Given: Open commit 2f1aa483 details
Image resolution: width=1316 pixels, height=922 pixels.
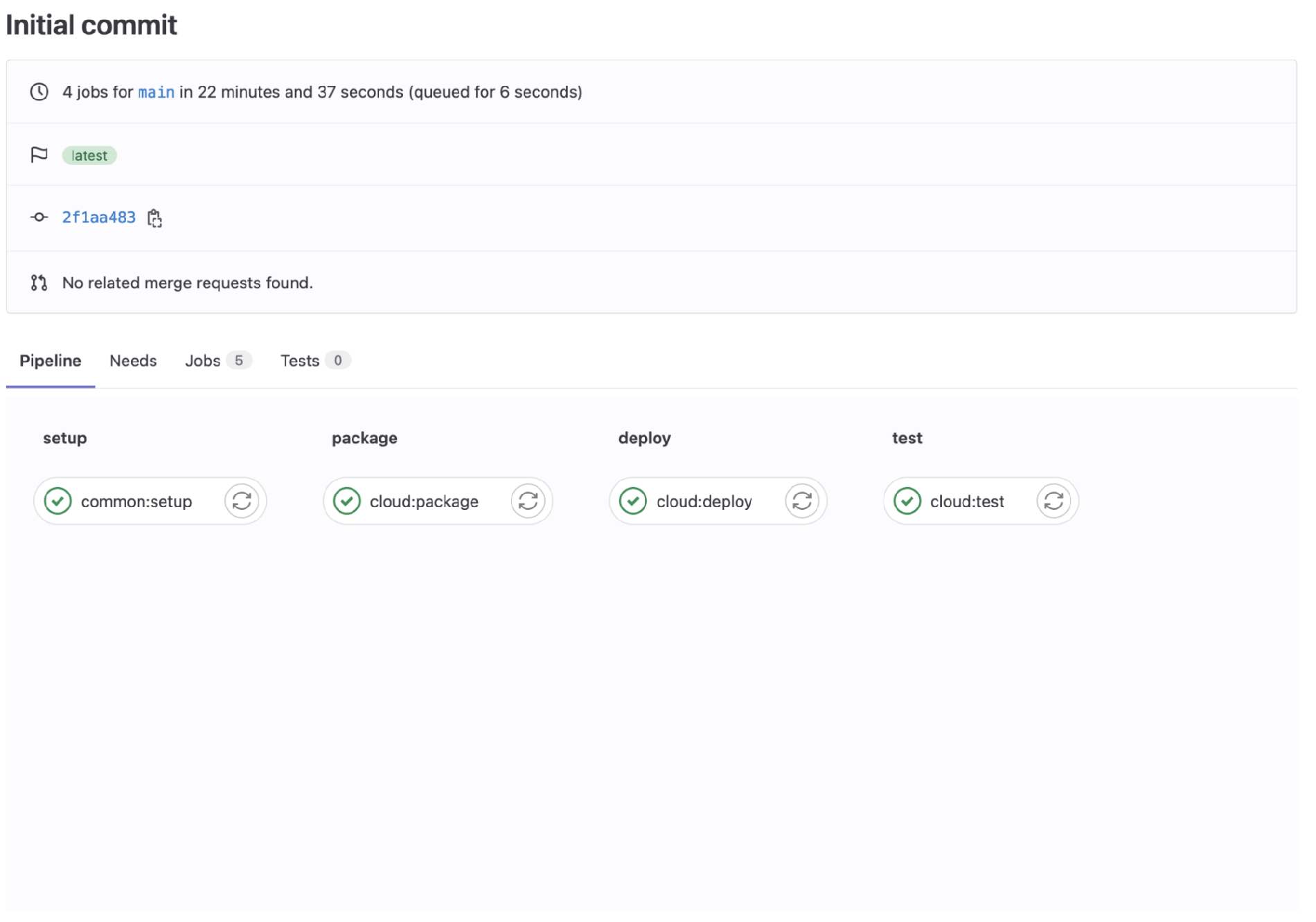Looking at the screenshot, I should coord(98,217).
